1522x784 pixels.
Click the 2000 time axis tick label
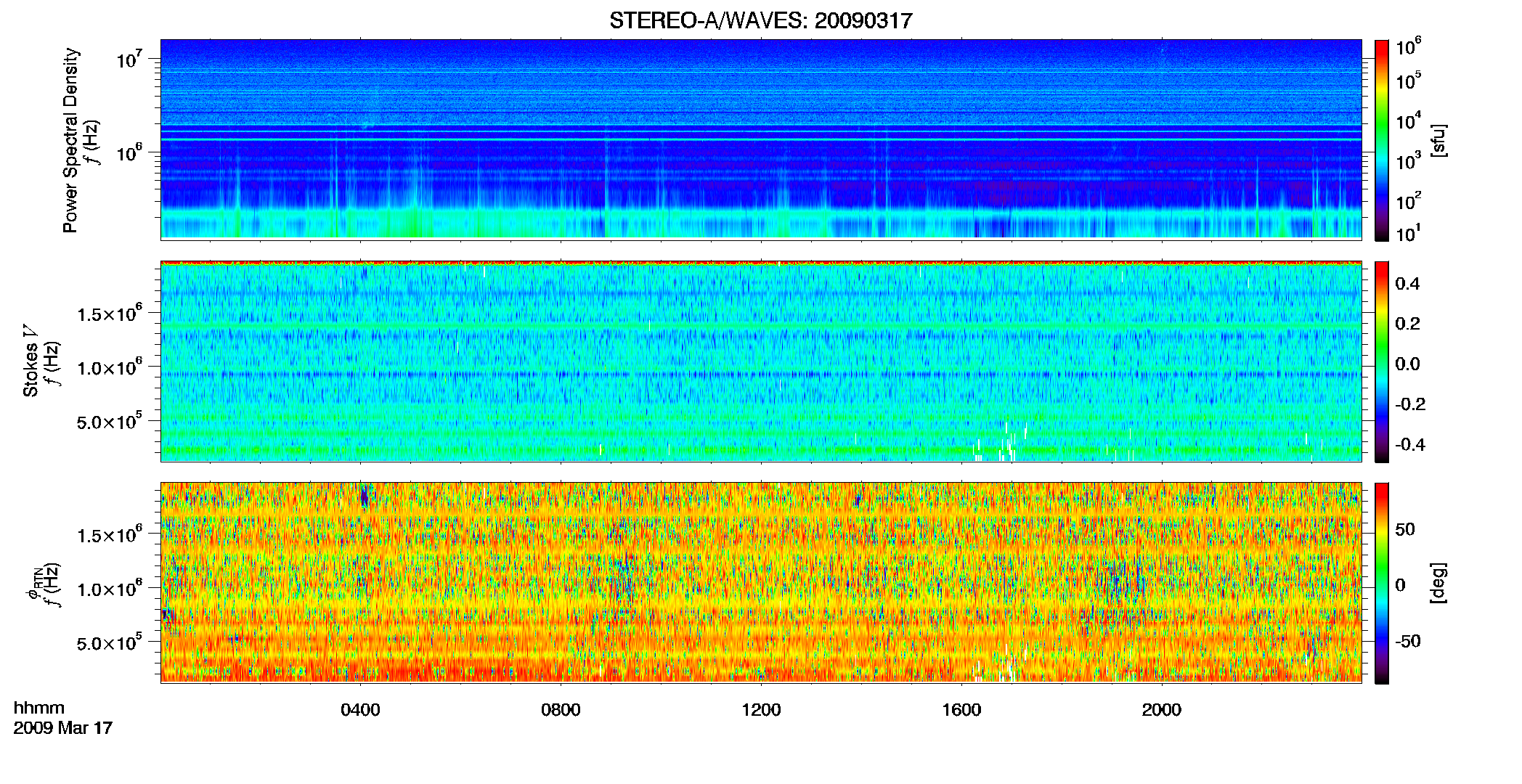1162,710
